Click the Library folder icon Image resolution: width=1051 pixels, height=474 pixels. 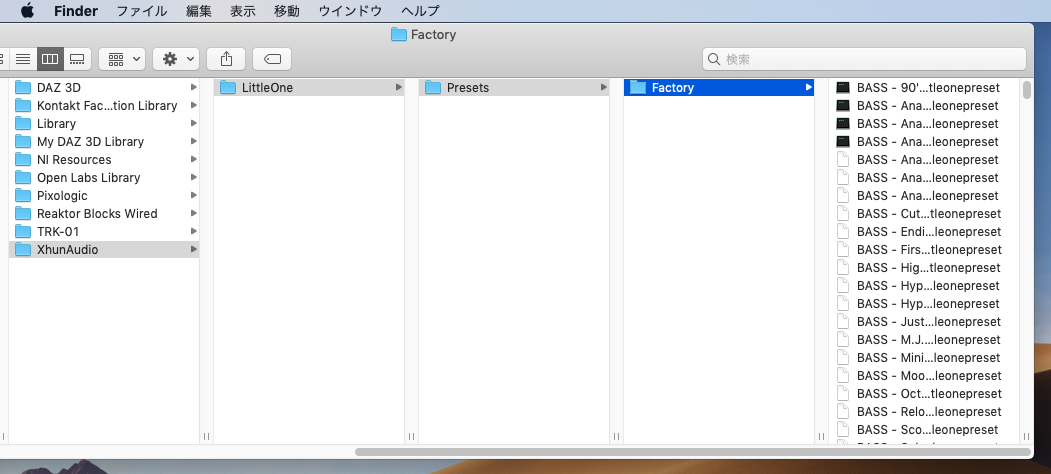tap(23, 123)
